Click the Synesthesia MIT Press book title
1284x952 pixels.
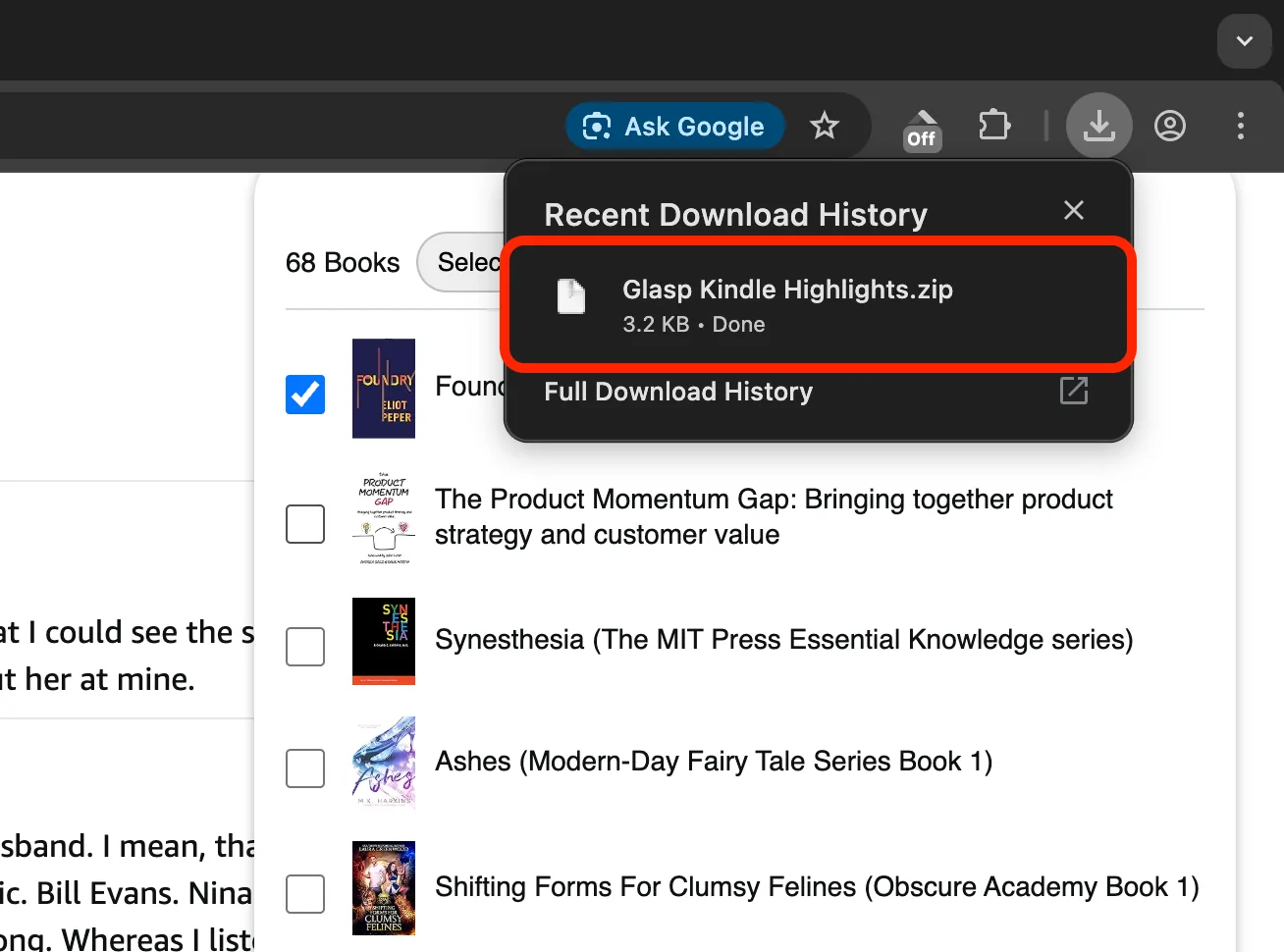pos(784,640)
